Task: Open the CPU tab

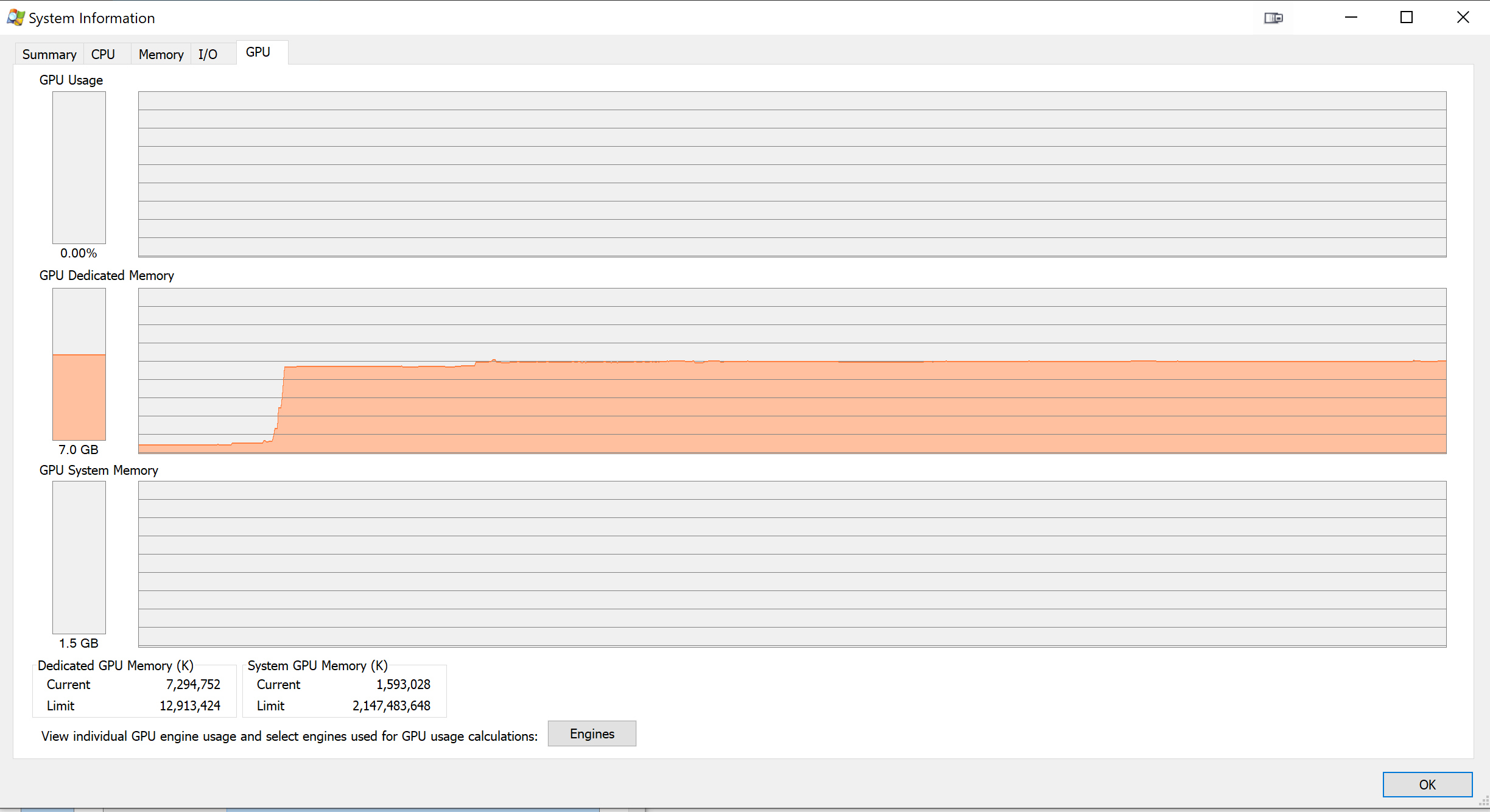Action: pyautogui.click(x=103, y=54)
